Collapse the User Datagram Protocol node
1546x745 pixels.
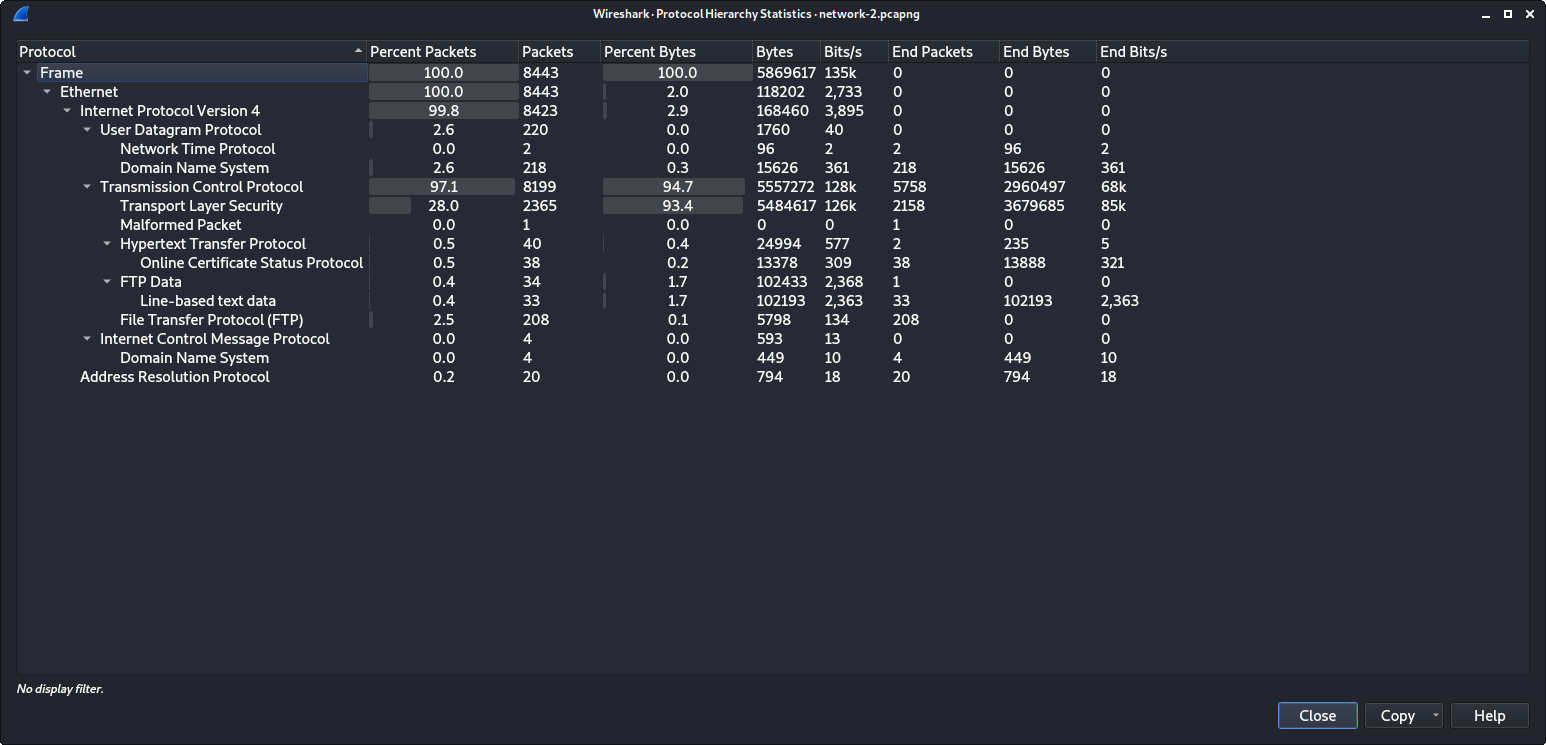pos(87,130)
